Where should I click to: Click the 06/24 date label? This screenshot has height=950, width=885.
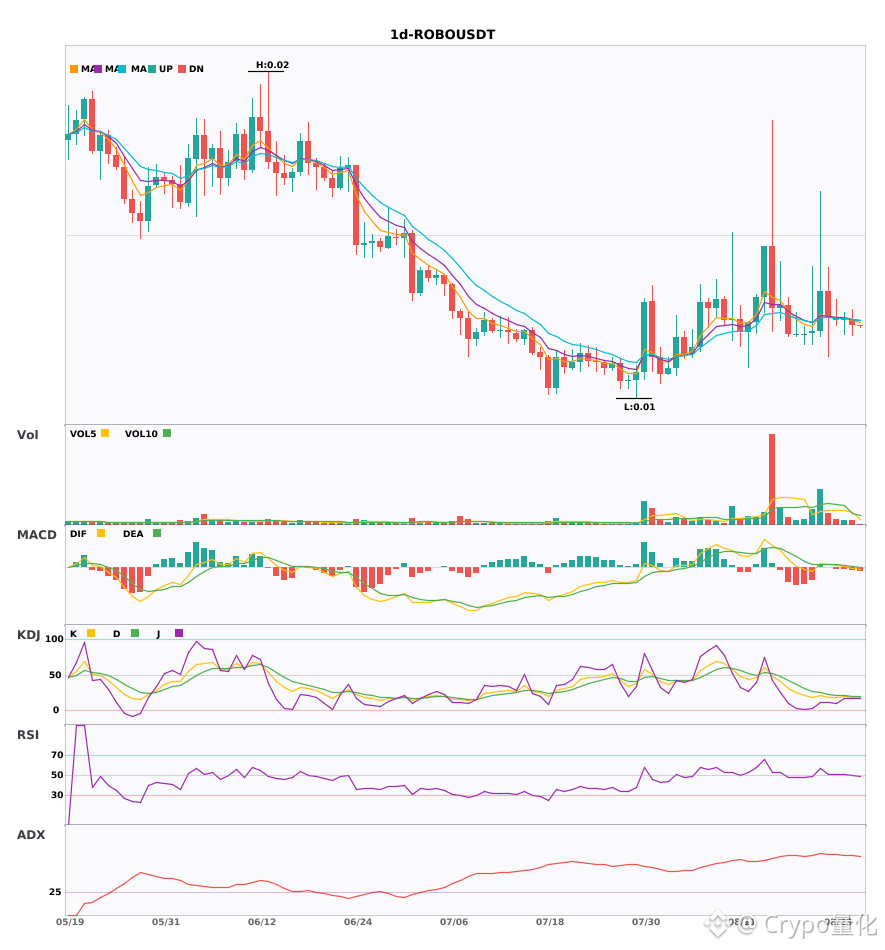click(358, 922)
